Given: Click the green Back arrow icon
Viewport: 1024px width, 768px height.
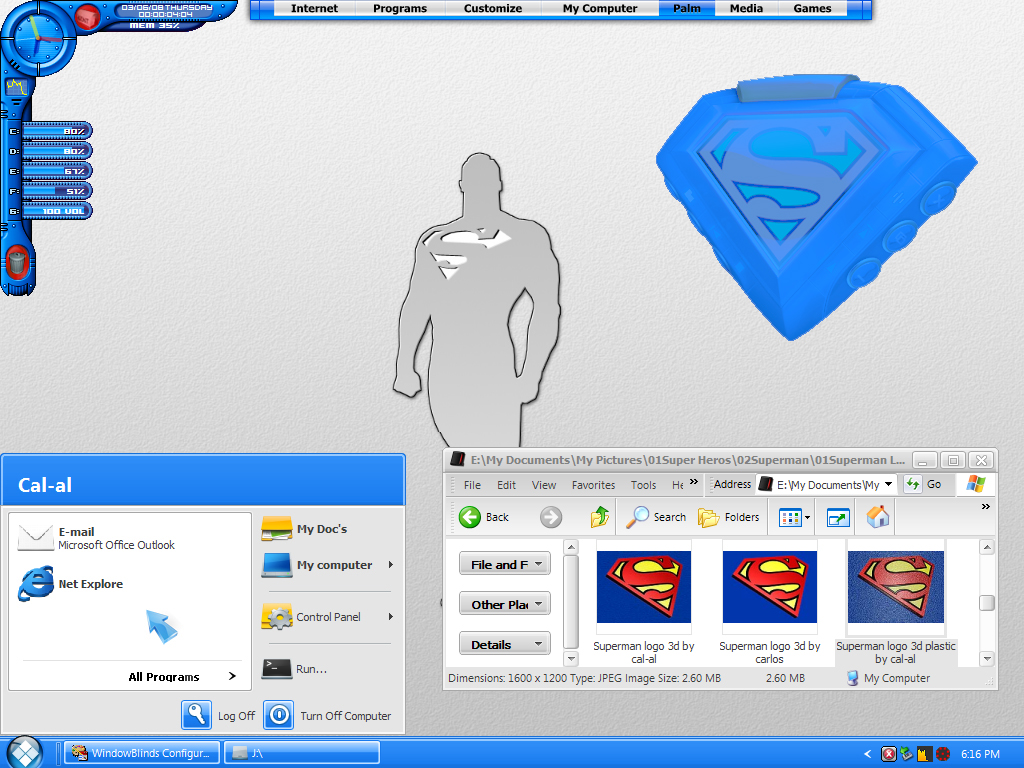Looking at the screenshot, I should (x=470, y=517).
